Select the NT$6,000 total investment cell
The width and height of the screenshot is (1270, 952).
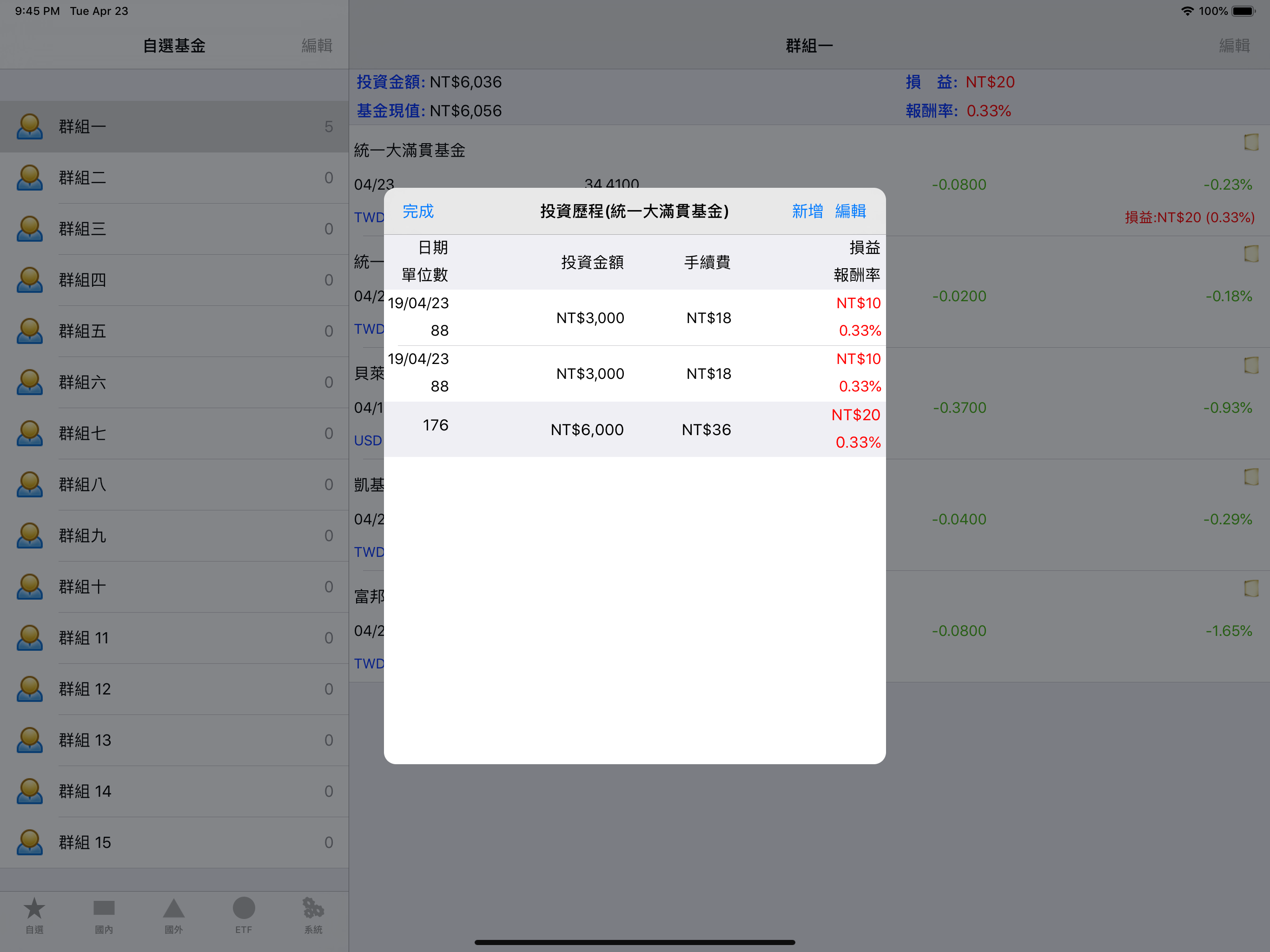[587, 430]
